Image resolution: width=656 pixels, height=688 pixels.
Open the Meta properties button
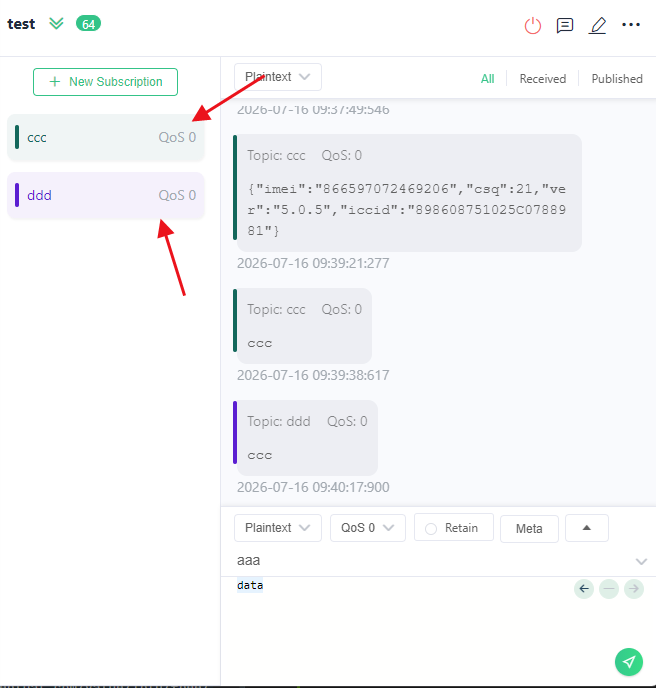529,529
